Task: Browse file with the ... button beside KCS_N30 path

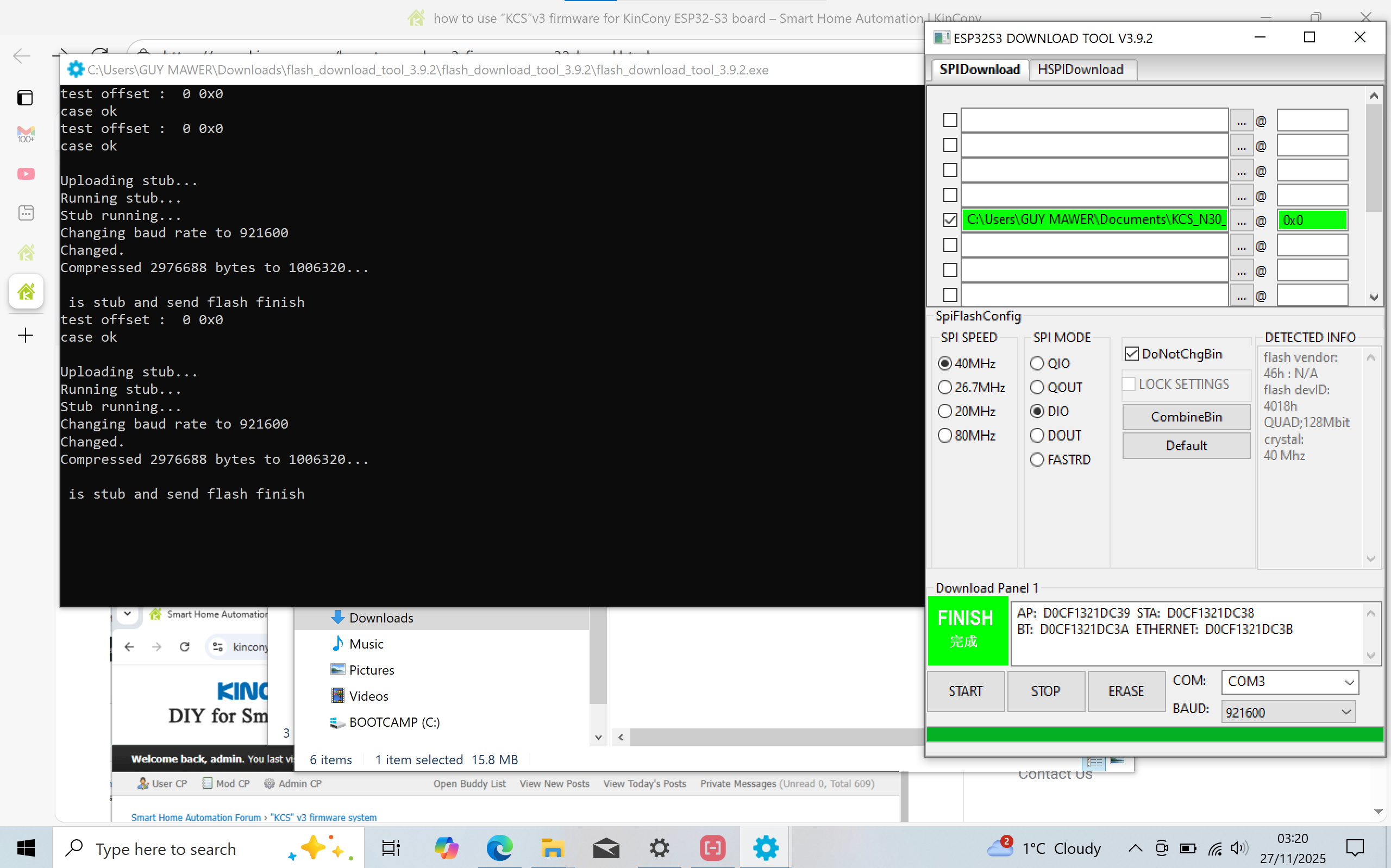Action: 1241,221
